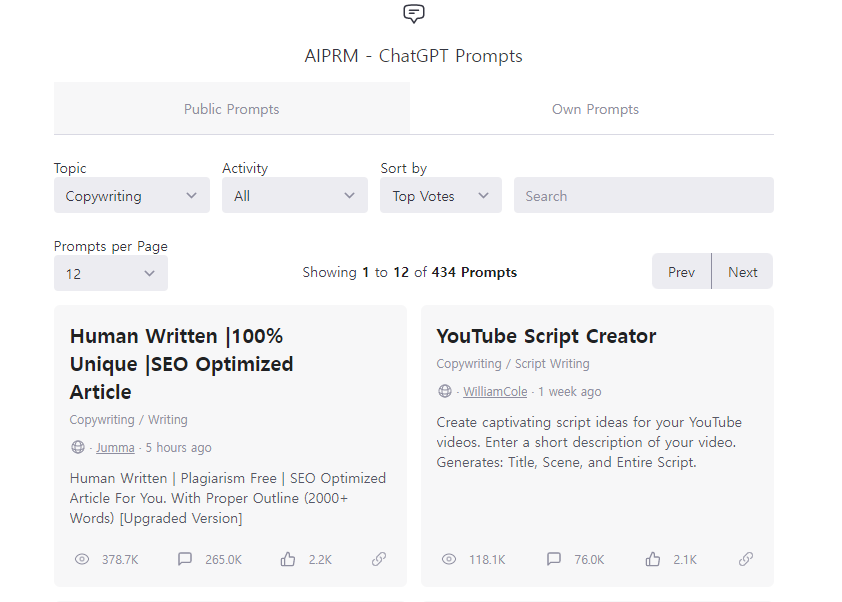Click the globe icon beside Jumma
The height and width of the screenshot is (602, 842).
pyautogui.click(x=78, y=447)
